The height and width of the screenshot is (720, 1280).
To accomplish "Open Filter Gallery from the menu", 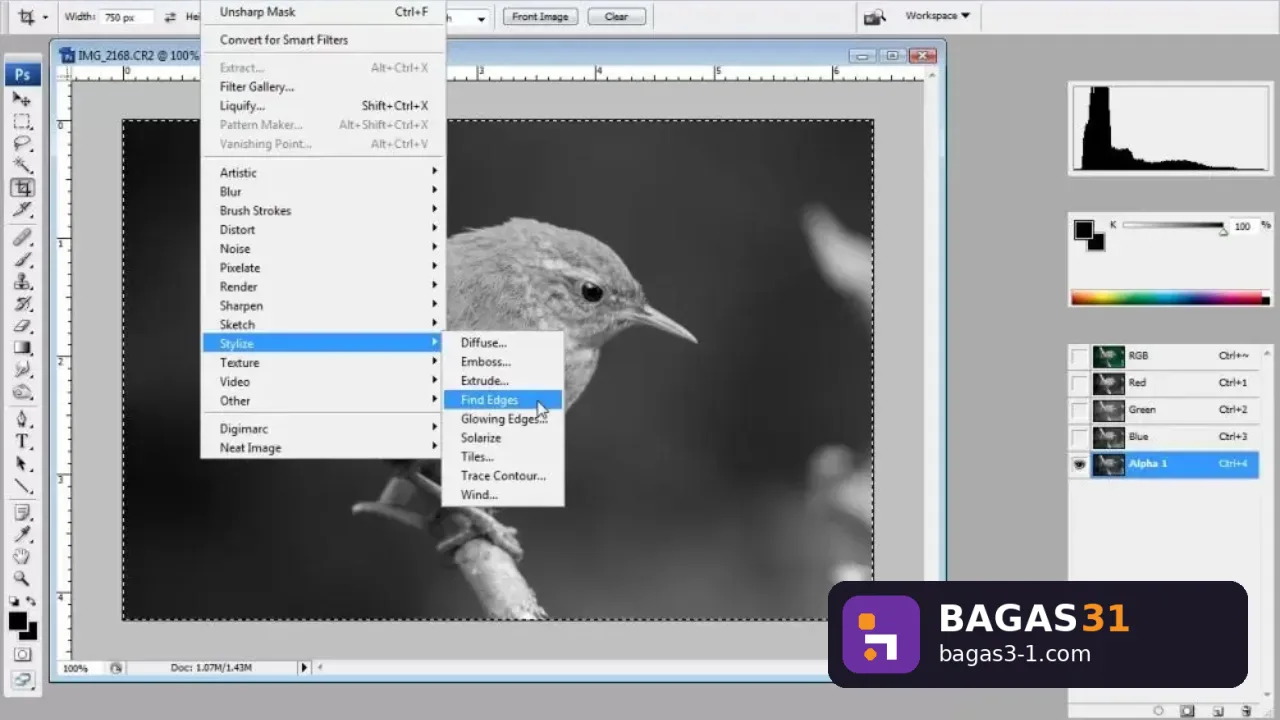I will click(323, 87).
